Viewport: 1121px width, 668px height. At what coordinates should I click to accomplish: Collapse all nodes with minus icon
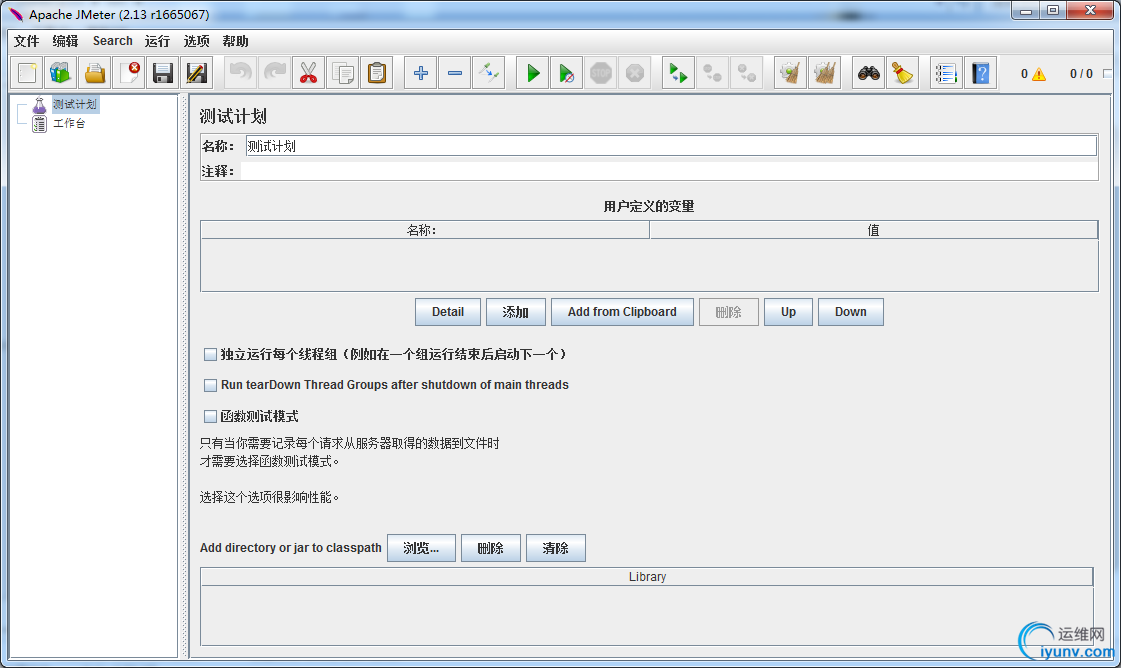click(455, 73)
